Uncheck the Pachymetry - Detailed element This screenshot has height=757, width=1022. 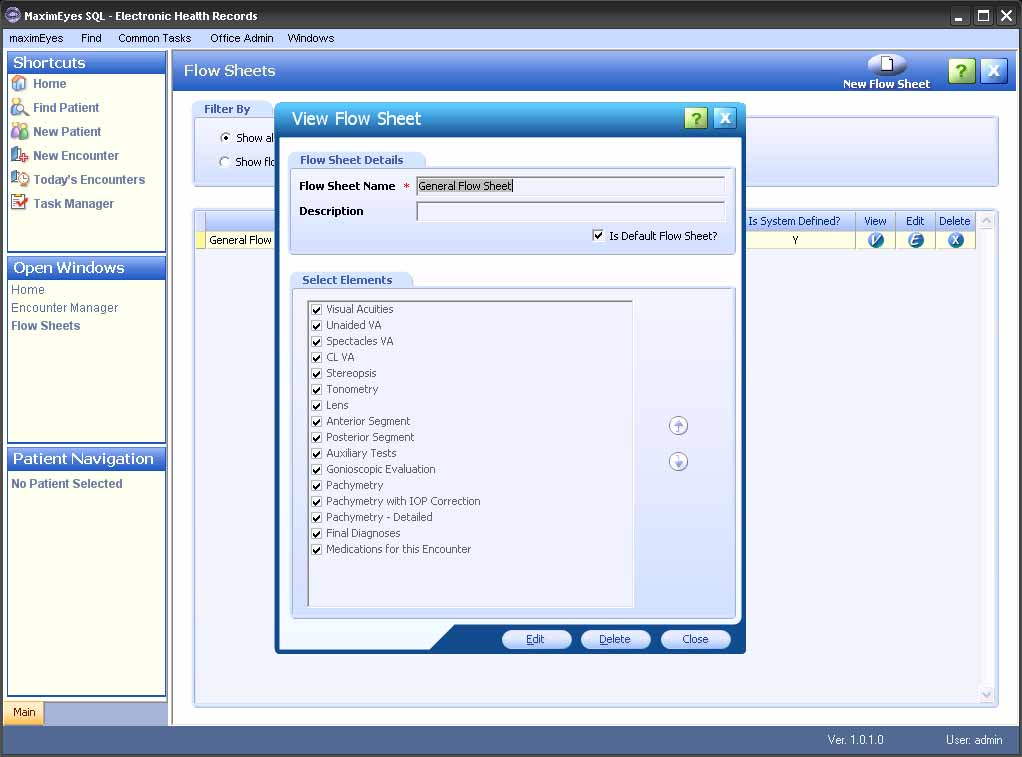tap(317, 518)
